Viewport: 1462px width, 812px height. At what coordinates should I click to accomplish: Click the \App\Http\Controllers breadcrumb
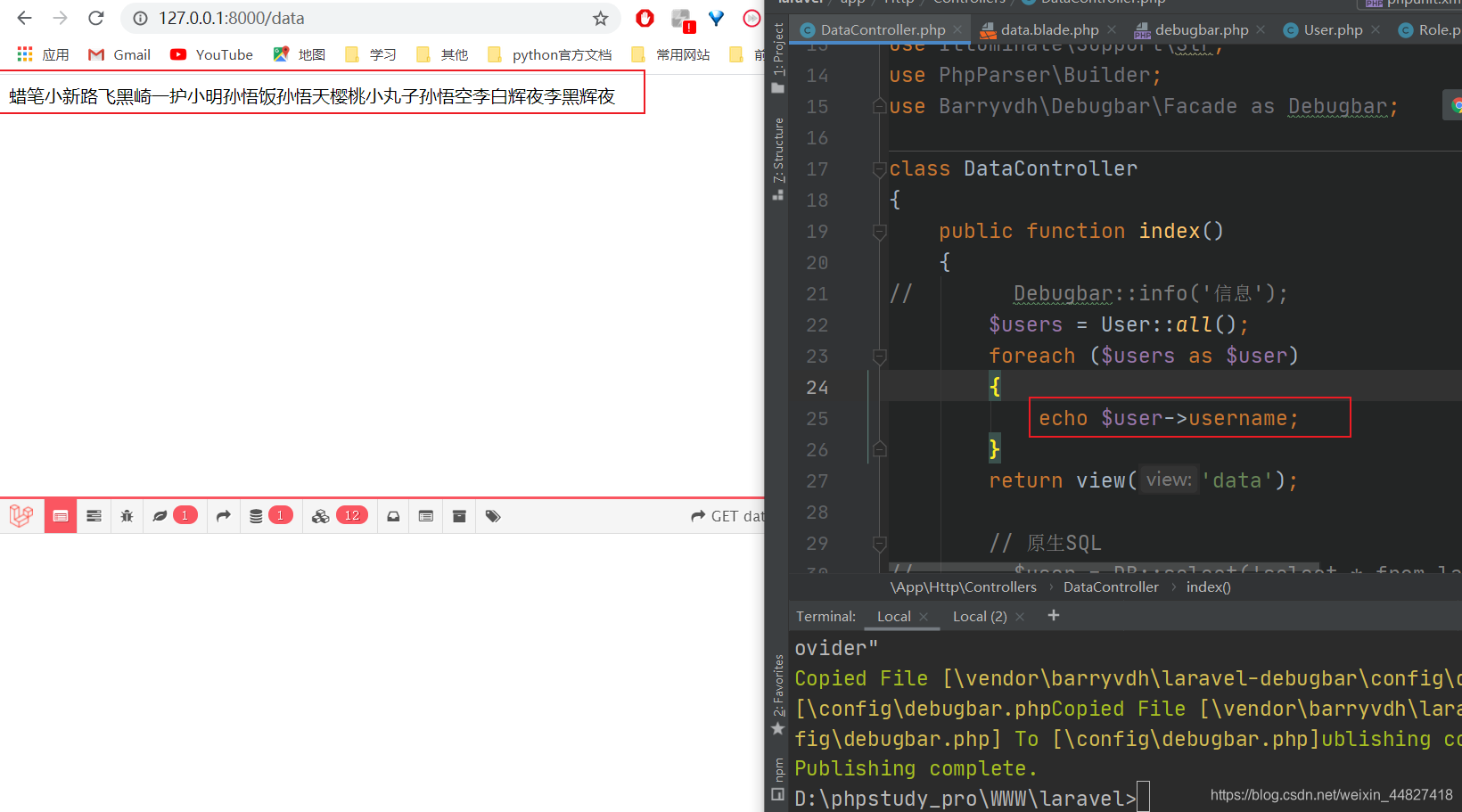click(964, 586)
